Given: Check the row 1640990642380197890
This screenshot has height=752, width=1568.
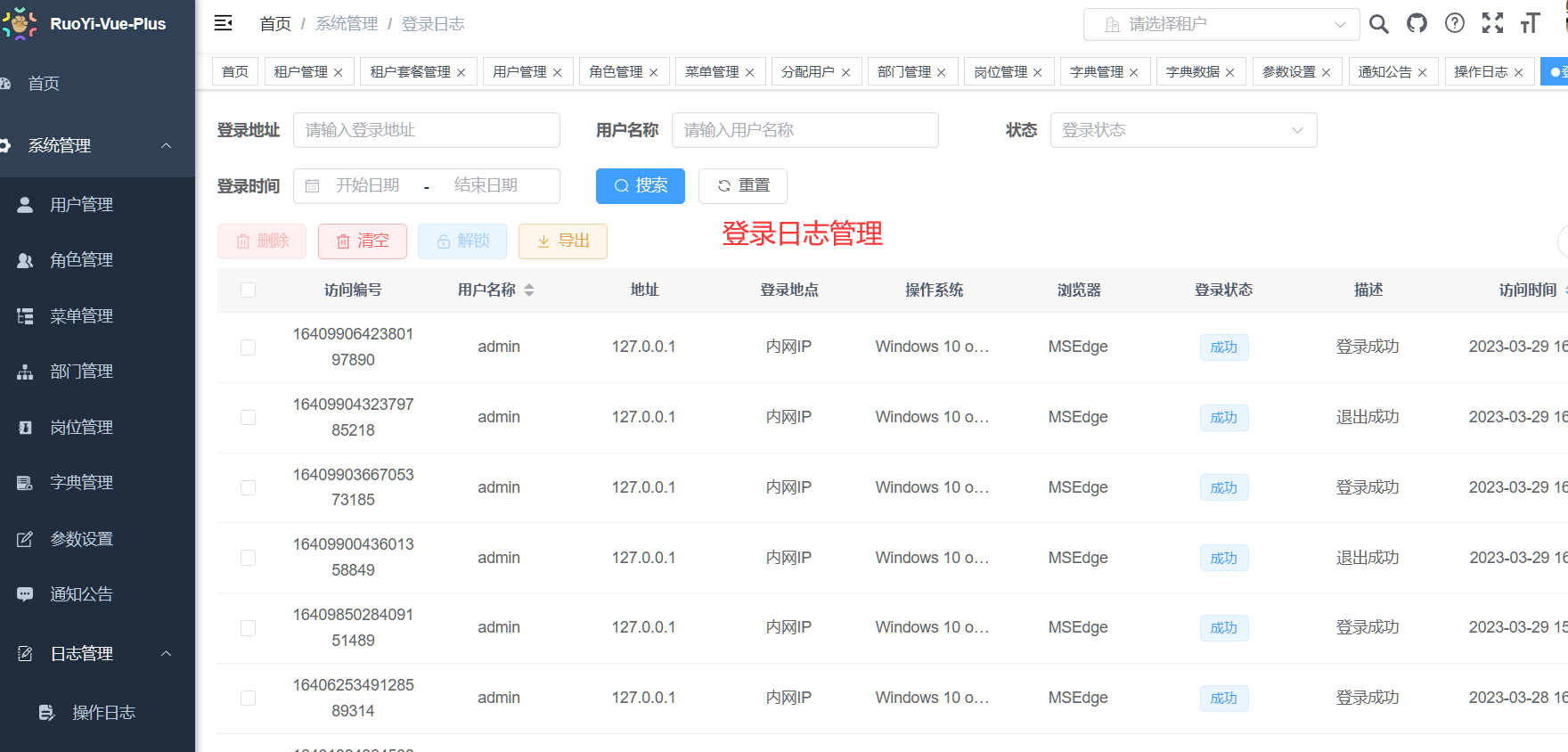Looking at the screenshot, I should click(248, 347).
